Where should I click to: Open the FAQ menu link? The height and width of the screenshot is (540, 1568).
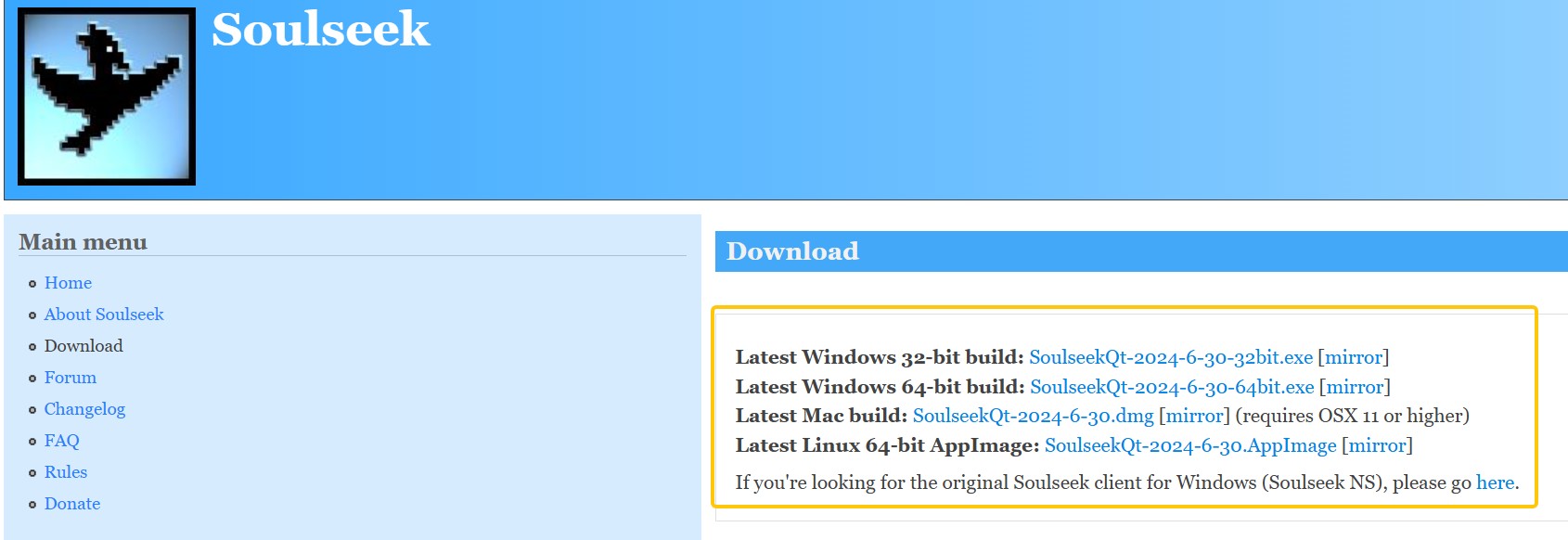(x=62, y=441)
